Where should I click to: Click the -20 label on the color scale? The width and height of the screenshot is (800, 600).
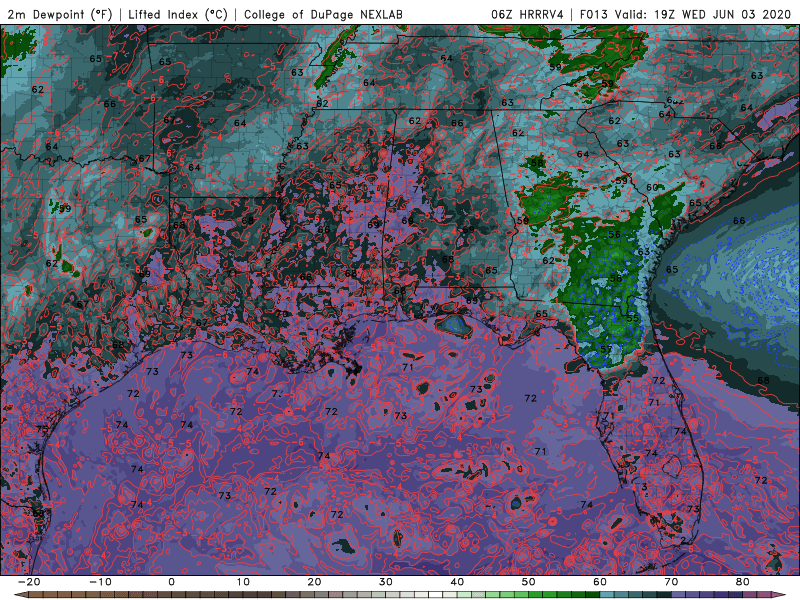tap(29, 582)
